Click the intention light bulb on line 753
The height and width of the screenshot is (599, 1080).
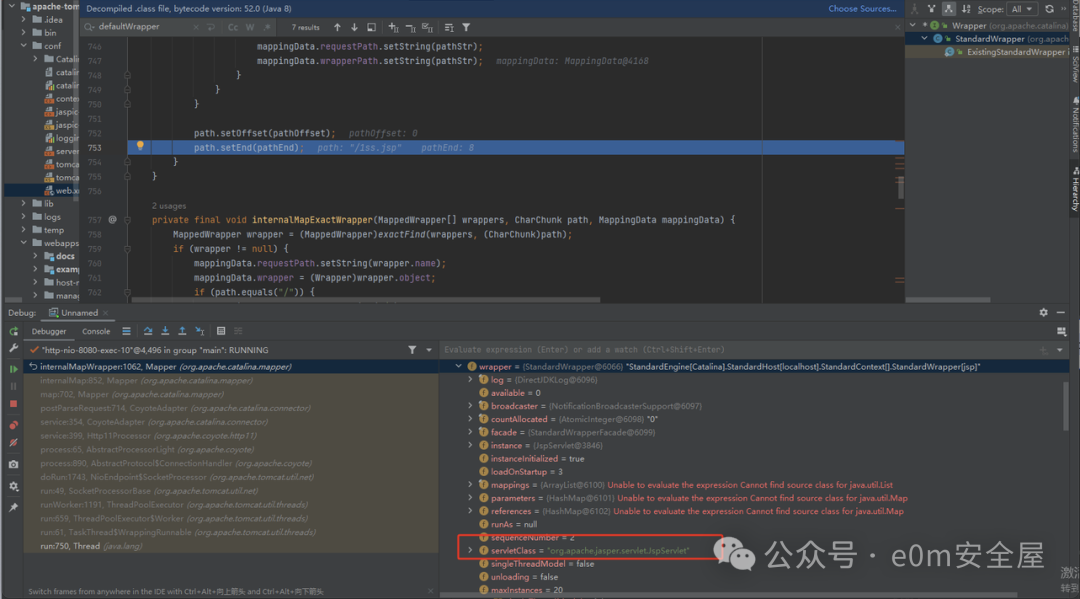[140, 146]
